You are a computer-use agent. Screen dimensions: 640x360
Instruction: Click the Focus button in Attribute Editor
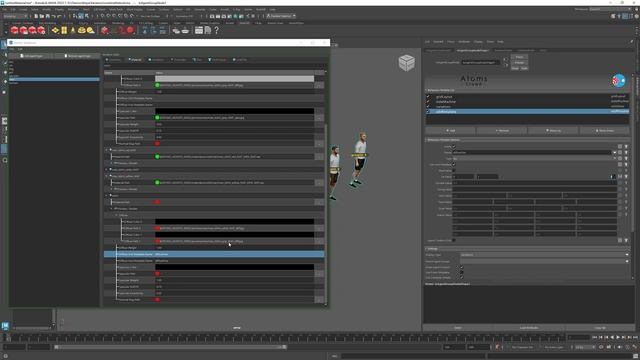(x=519, y=57)
